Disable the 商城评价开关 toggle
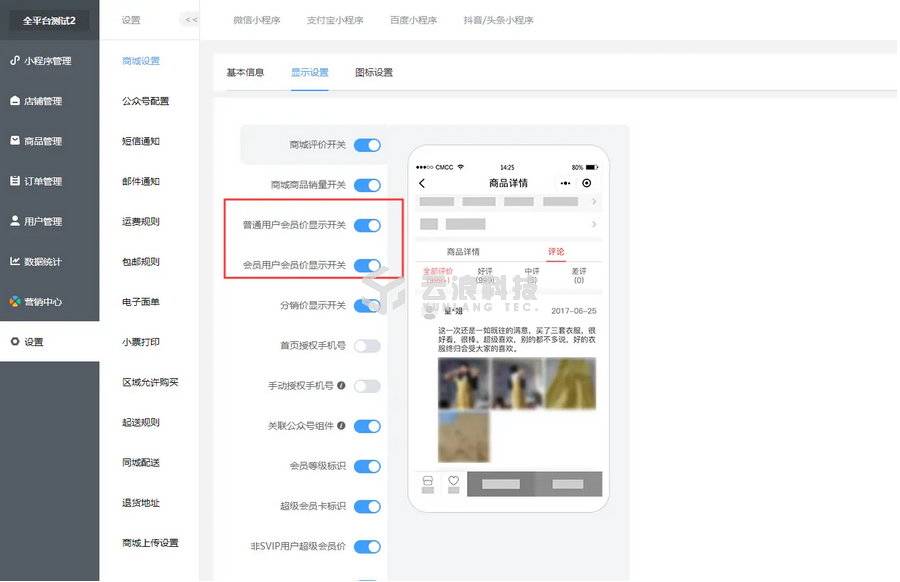The width and height of the screenshot is (900, 582). pyautogui.click(x=367, y=145)
